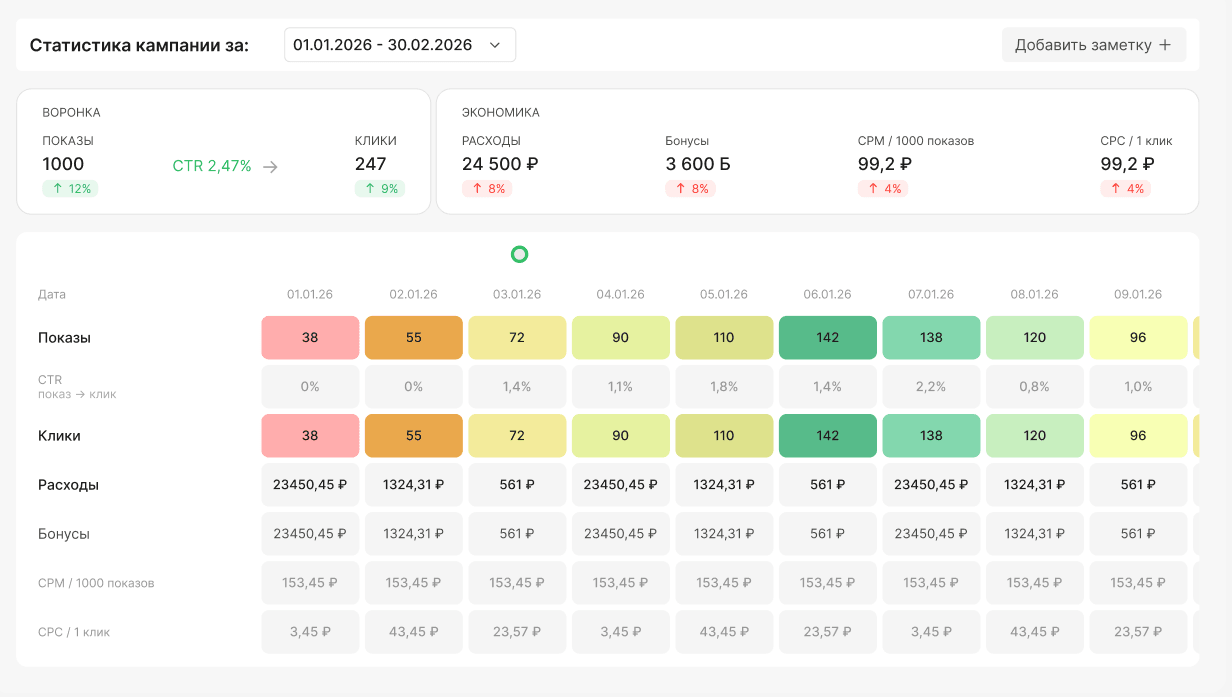This screenshot has width=1232, height=697.
Task: Select the red Клики cell for 01.01.26
Action: tap(310, 436)
